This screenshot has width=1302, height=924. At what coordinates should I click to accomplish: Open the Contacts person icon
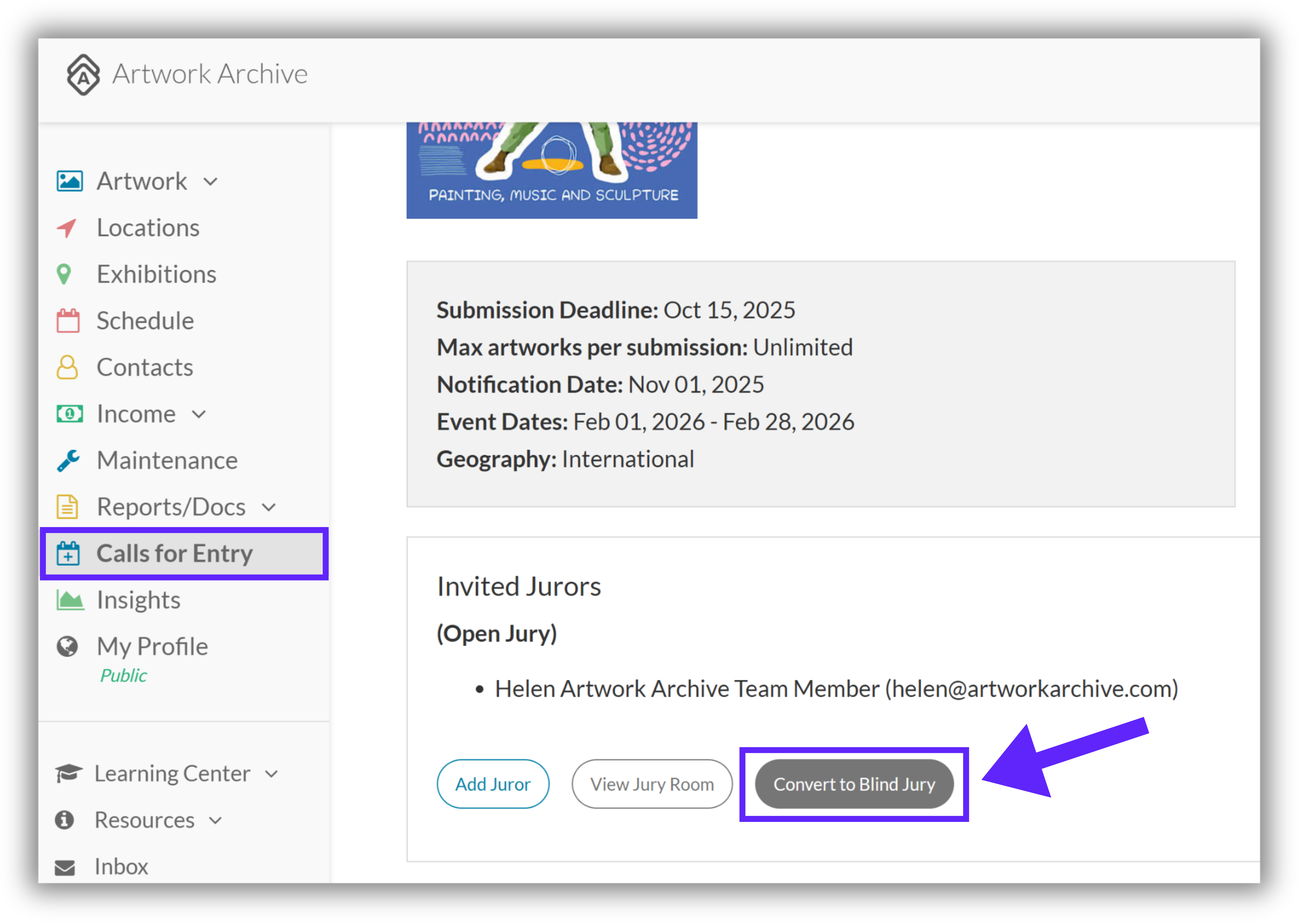tap(67, 368)
